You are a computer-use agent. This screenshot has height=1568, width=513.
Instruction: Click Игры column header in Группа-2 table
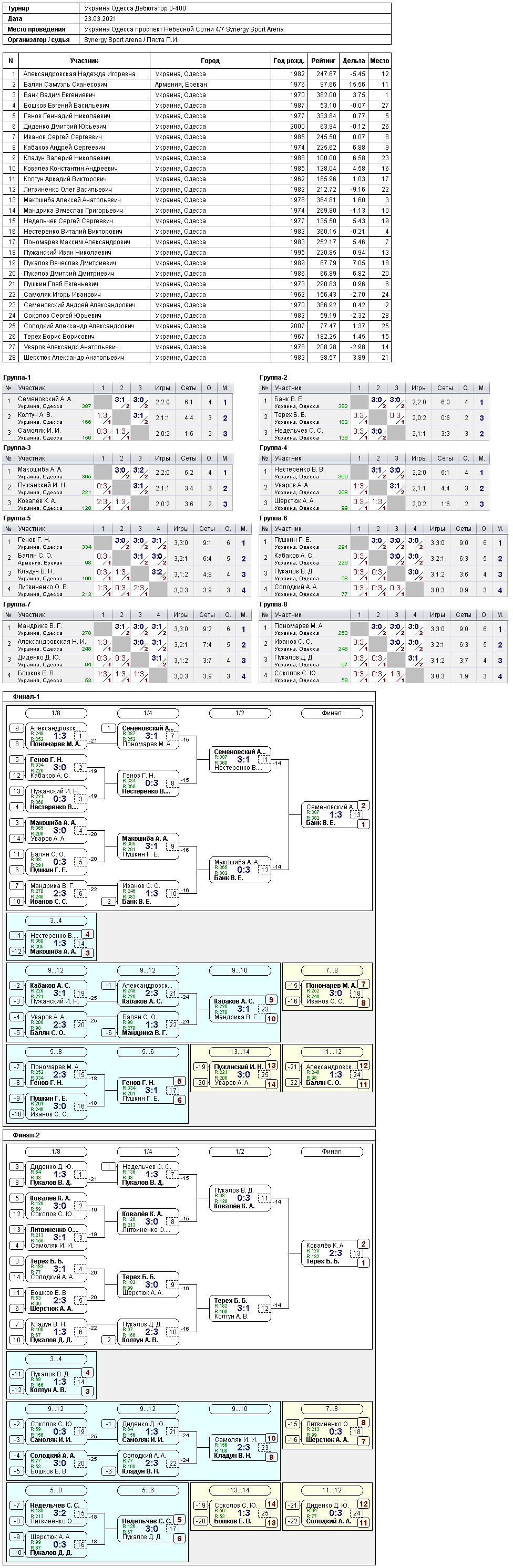pos(419,388)
